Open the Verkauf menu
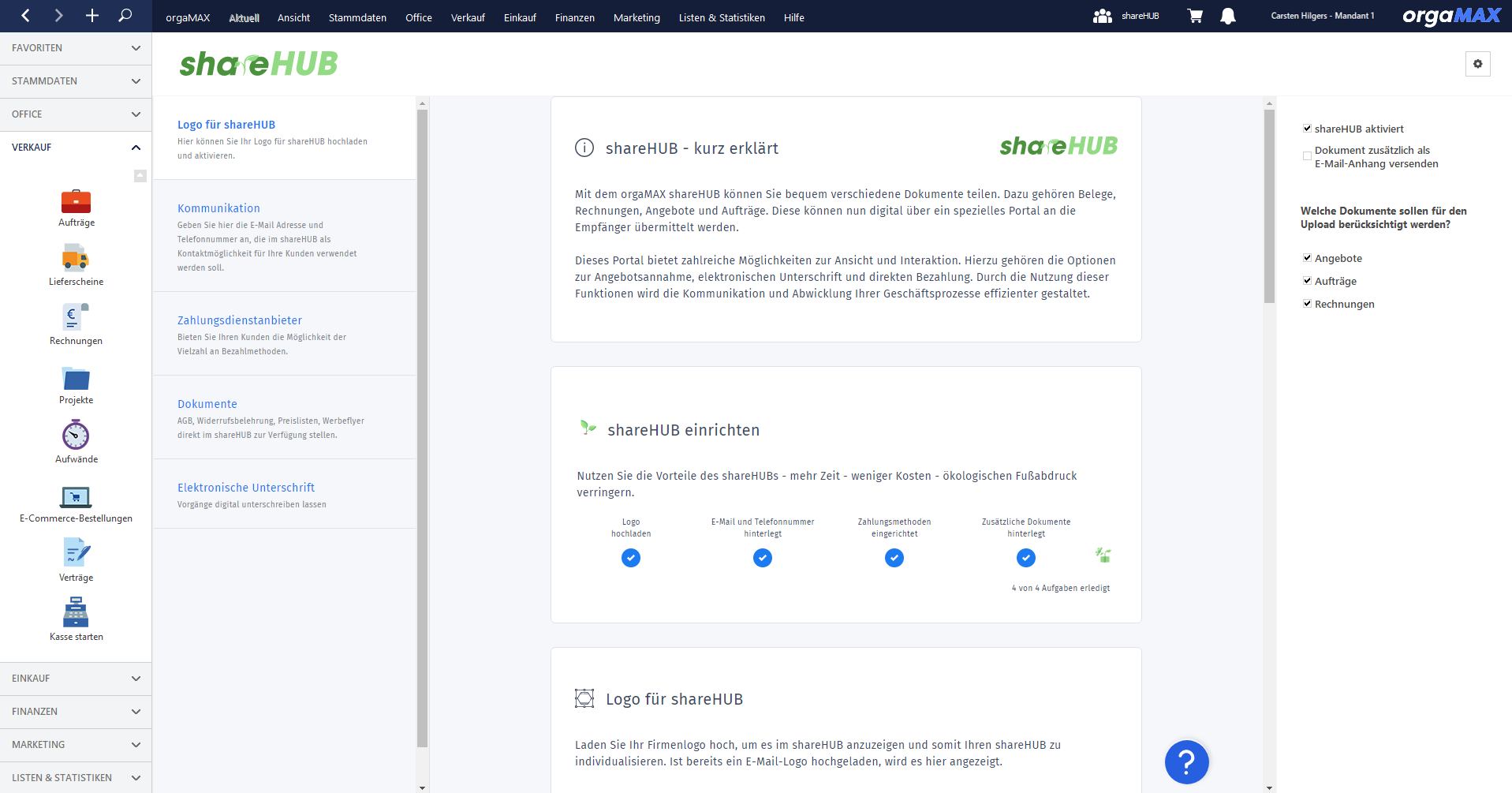Screen dimensions: 1512x793 468,17
